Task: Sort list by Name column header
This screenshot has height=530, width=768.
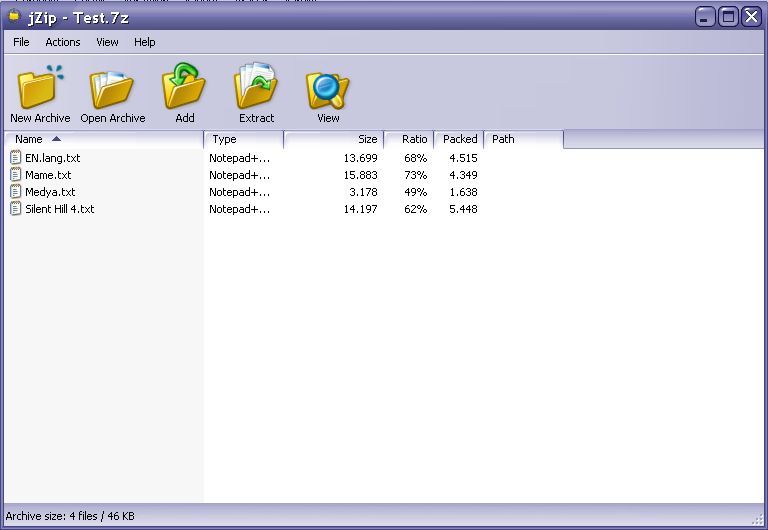Action: (103, 140)
